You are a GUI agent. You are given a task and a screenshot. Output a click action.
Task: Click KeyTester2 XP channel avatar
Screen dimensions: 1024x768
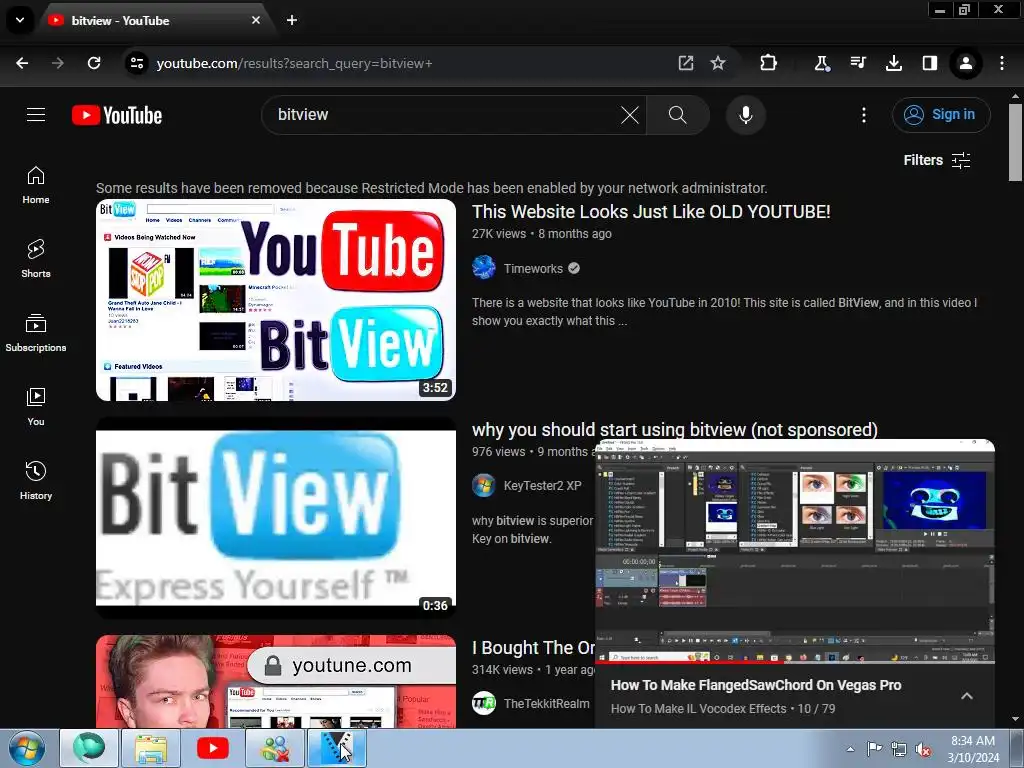click(484, 485)
